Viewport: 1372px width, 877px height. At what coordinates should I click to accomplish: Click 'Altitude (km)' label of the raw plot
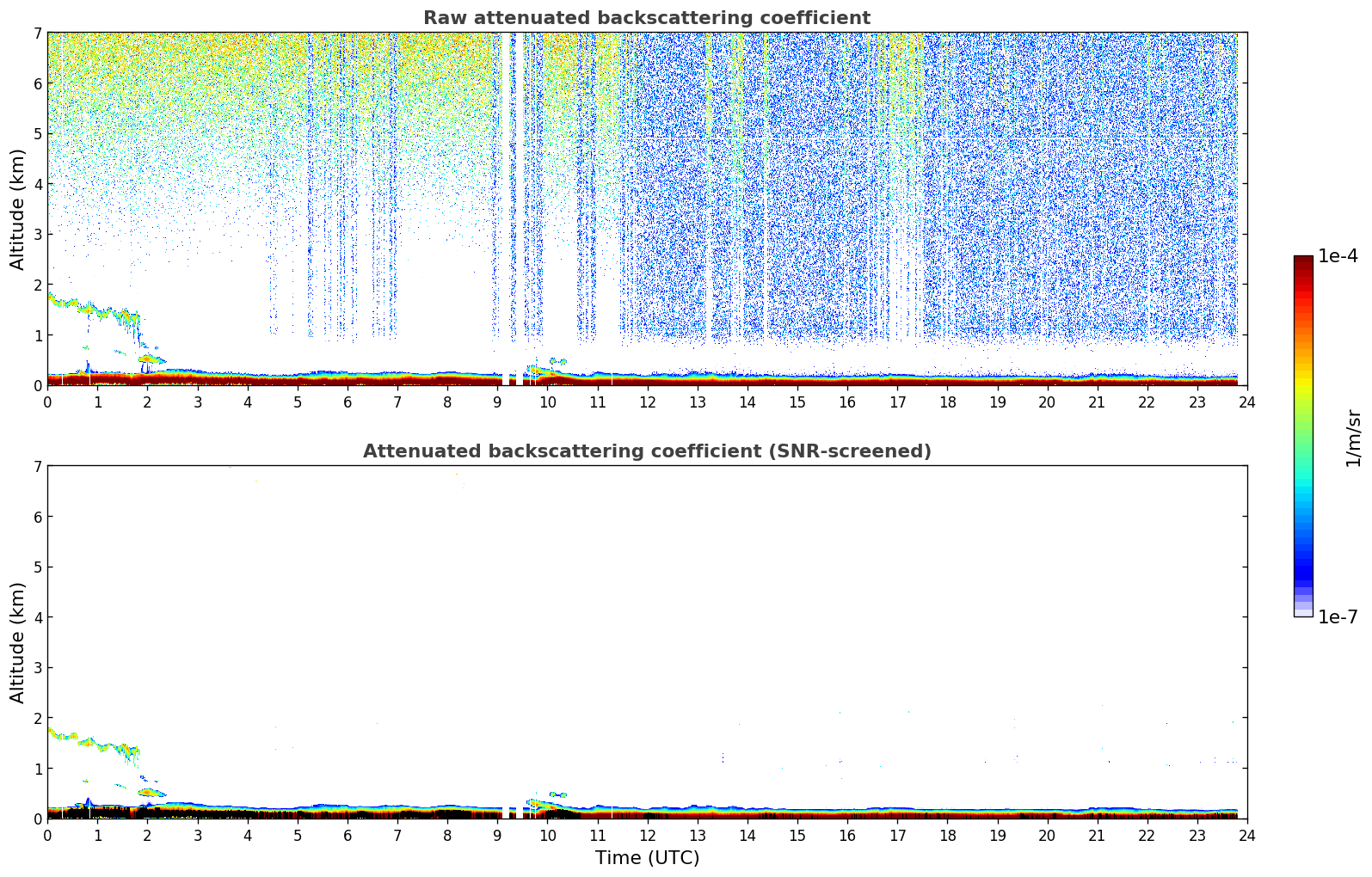pyautogui.click(x=18, y=209)
